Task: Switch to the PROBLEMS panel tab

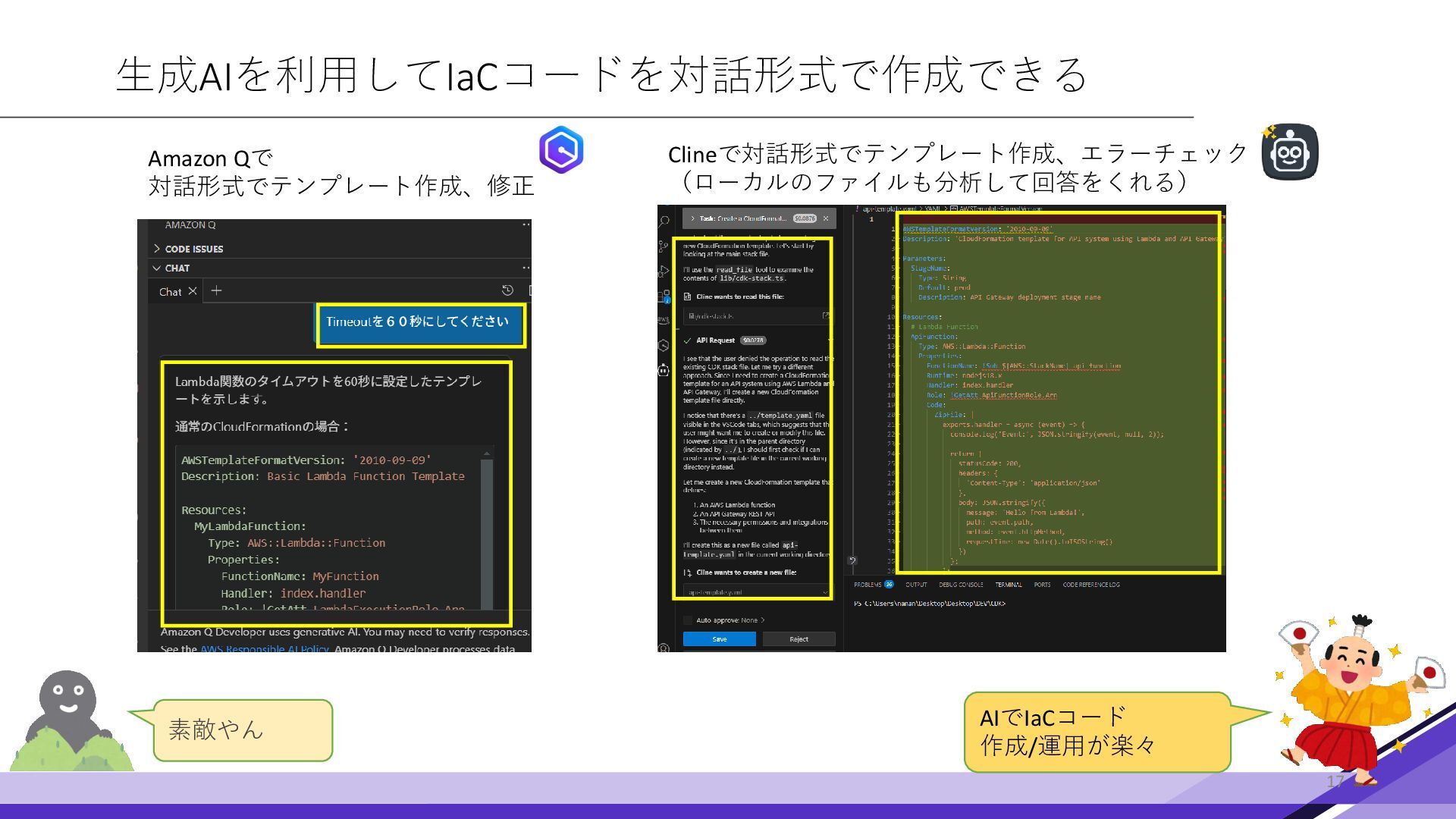Action: coord(868,585)
